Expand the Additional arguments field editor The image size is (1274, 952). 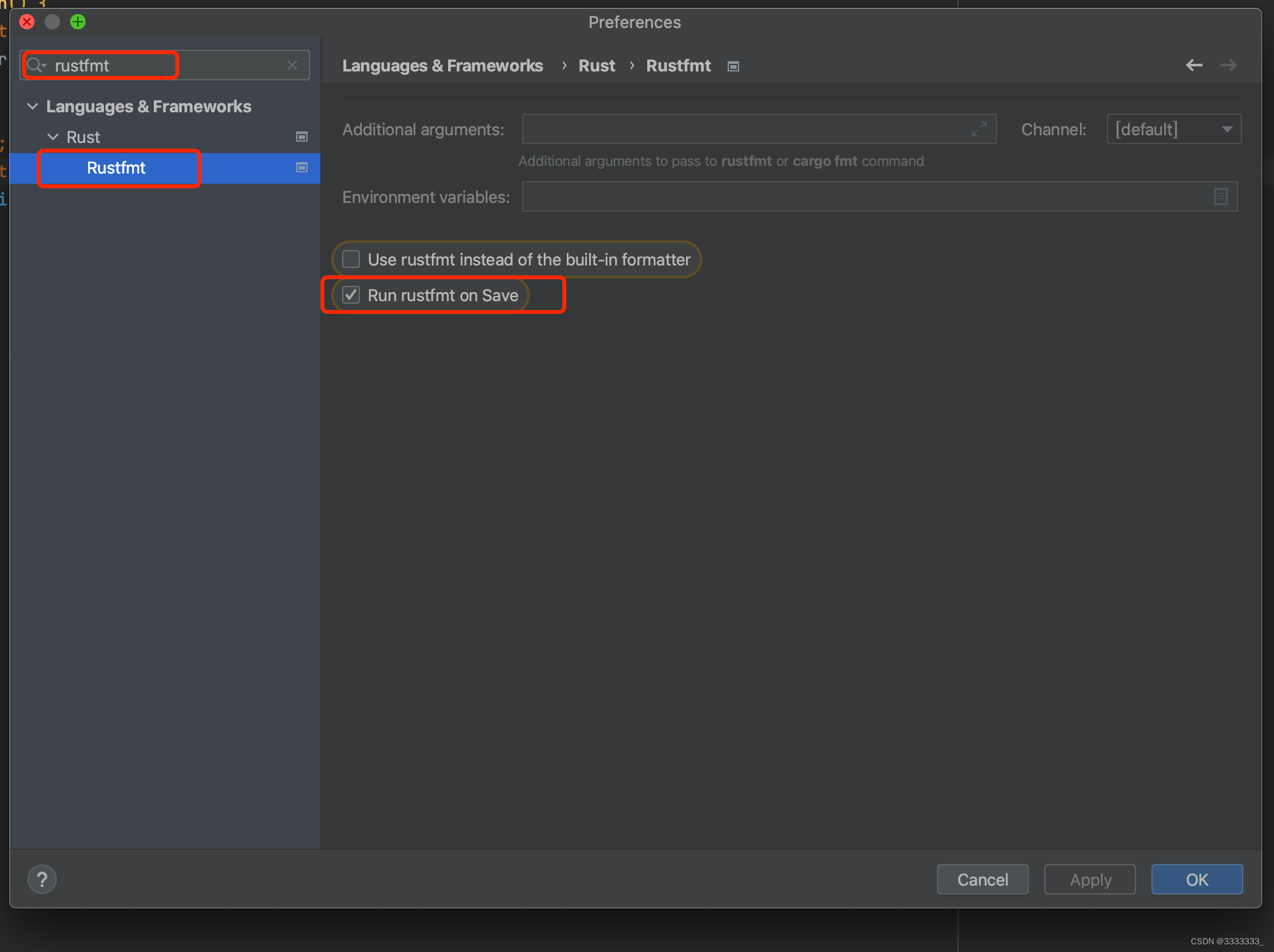[978, 129]
